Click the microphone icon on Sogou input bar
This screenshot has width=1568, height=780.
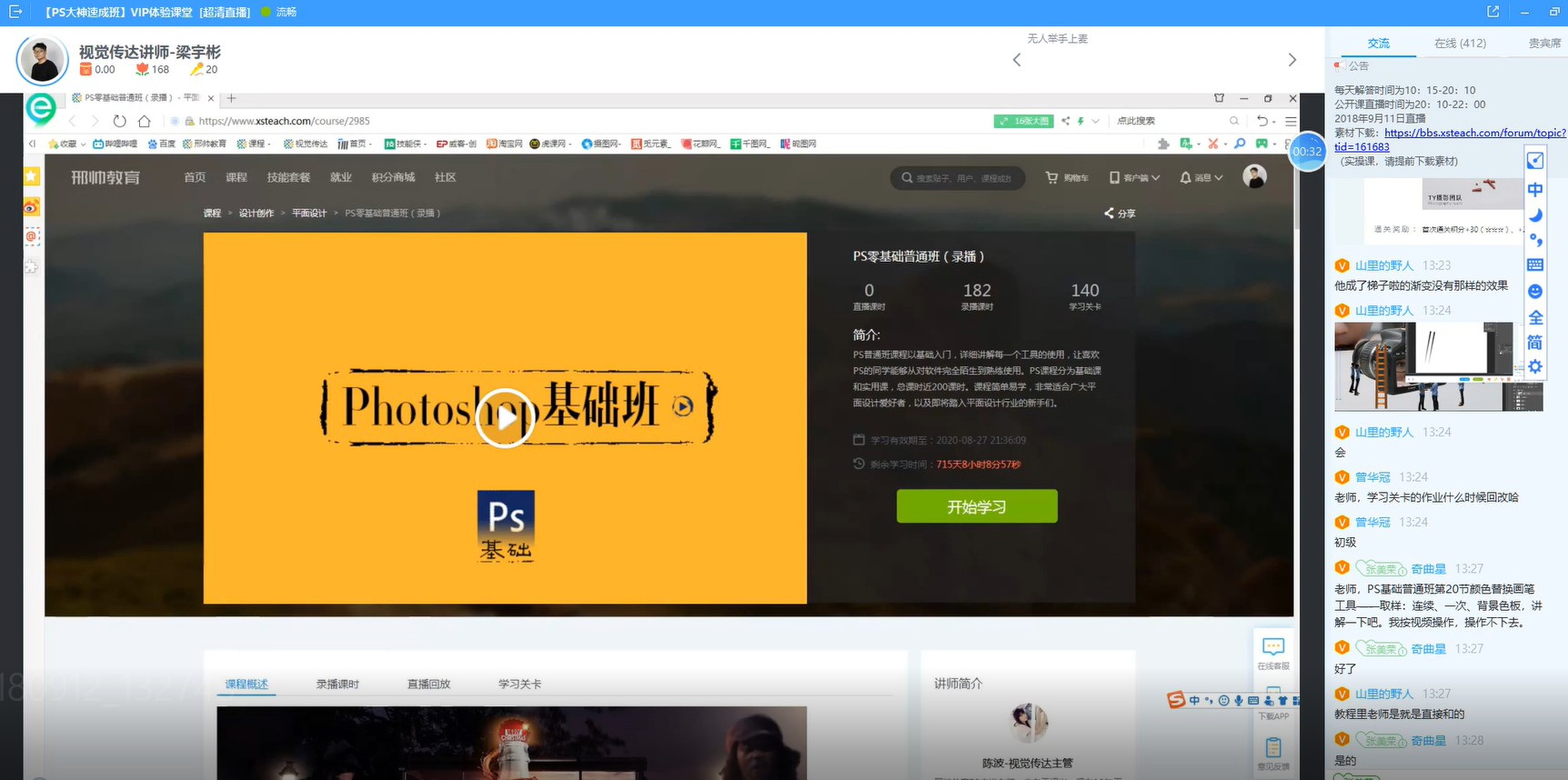click(1238, 700)
